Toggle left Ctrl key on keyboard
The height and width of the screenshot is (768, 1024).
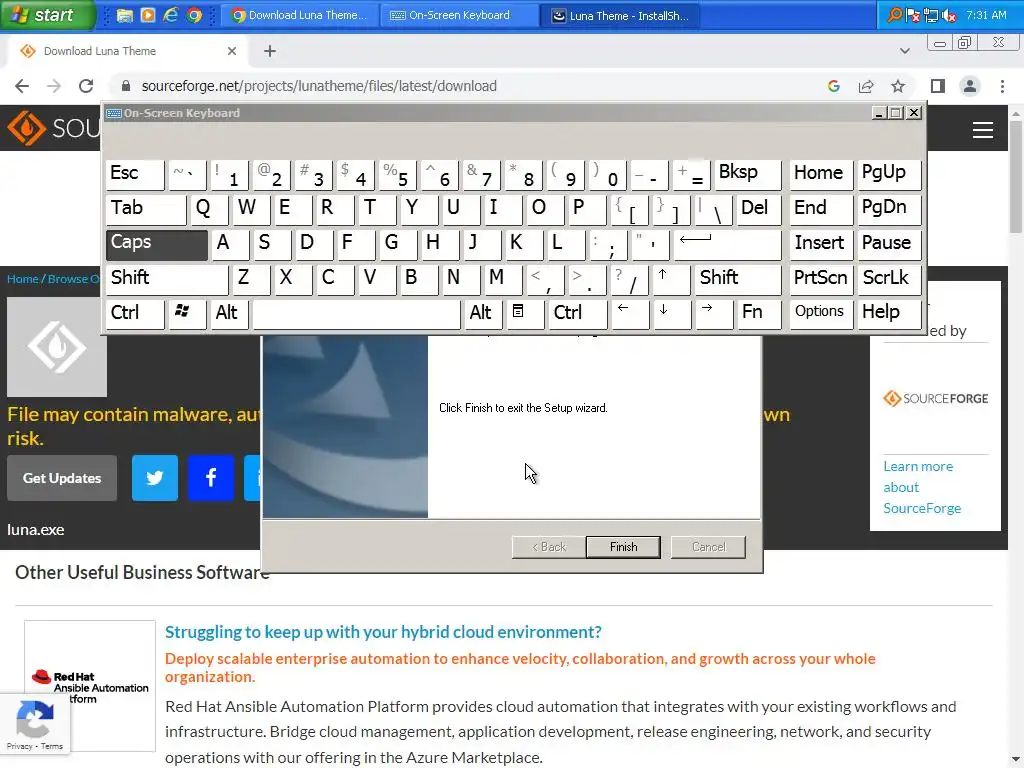(x=135, y=314)
